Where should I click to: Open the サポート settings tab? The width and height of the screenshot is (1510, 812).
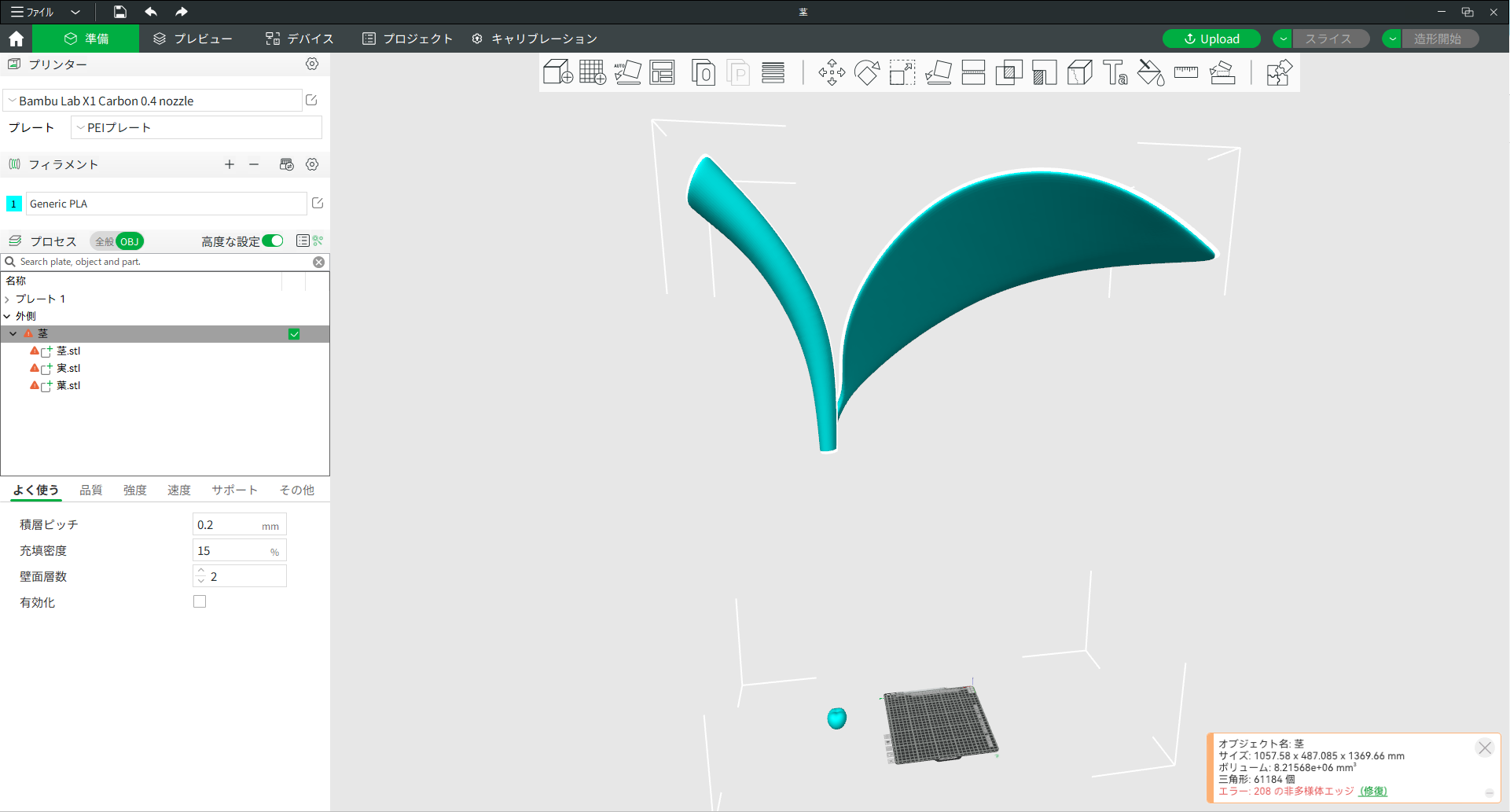point(234,490)
